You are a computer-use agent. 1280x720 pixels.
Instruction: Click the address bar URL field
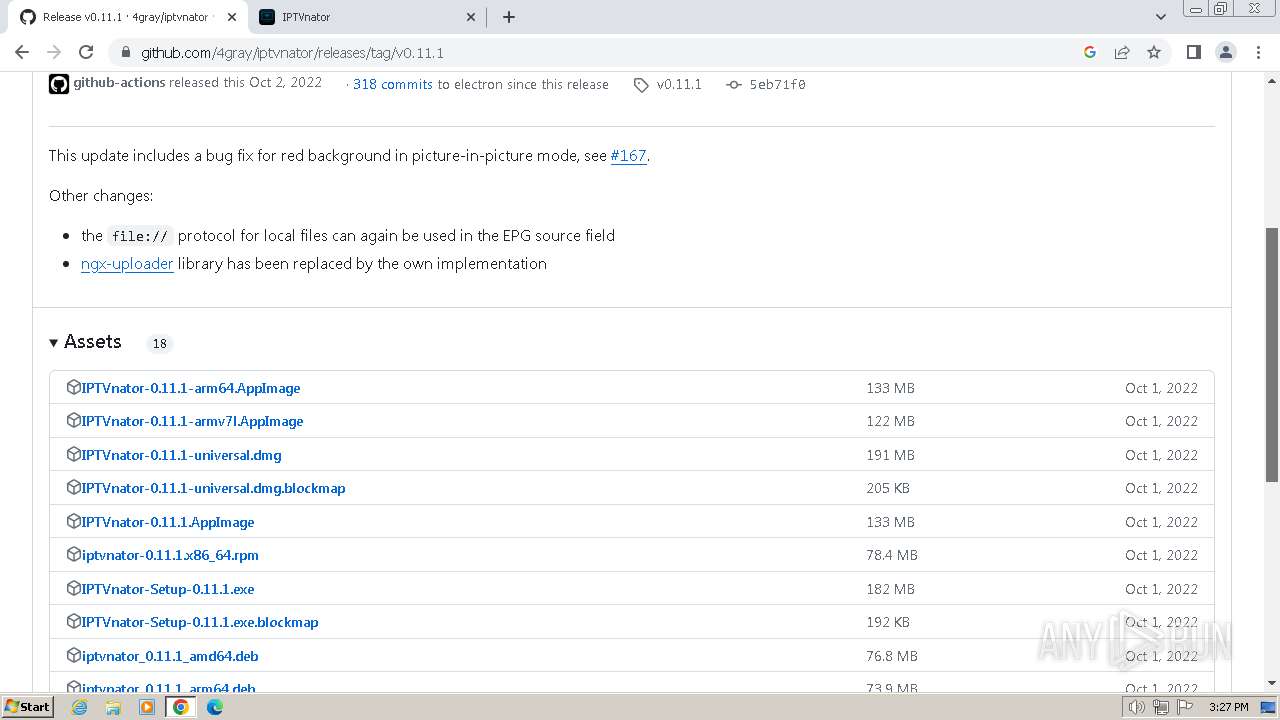pos(600,53)
